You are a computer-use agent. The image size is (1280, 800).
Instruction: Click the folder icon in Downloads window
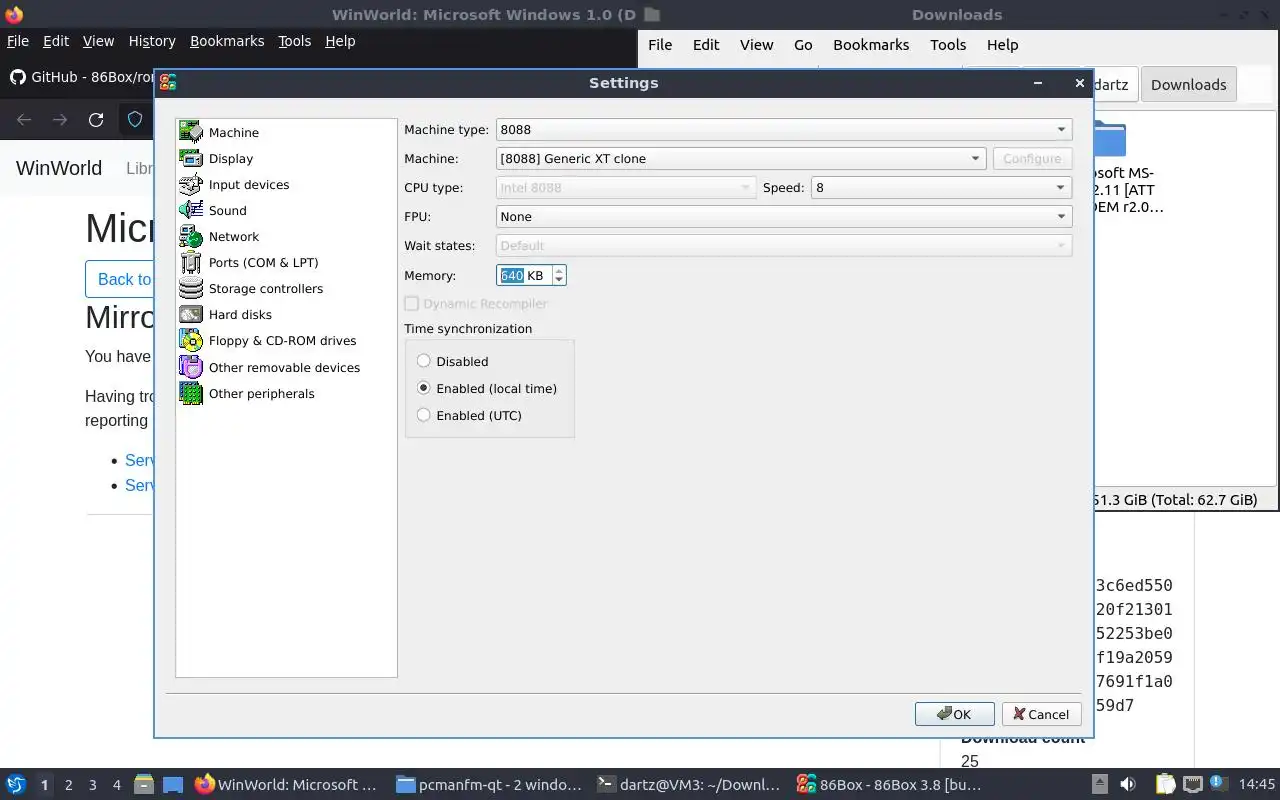pos(1109,140)
